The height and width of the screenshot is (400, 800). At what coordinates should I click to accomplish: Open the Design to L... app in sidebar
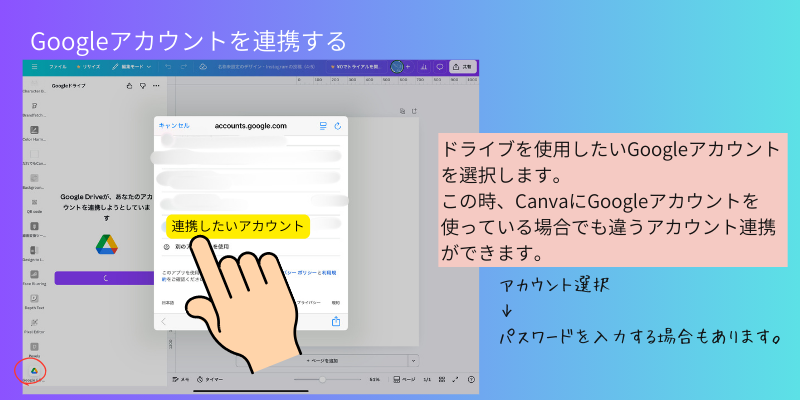click(34, 254)
